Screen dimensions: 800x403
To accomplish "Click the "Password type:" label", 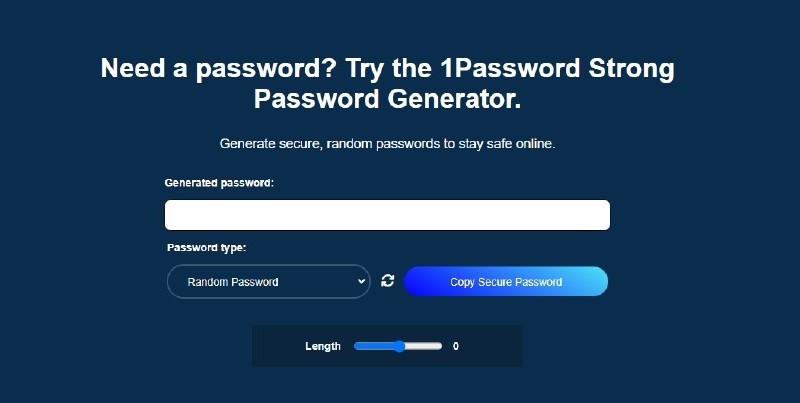I will 206,247.
